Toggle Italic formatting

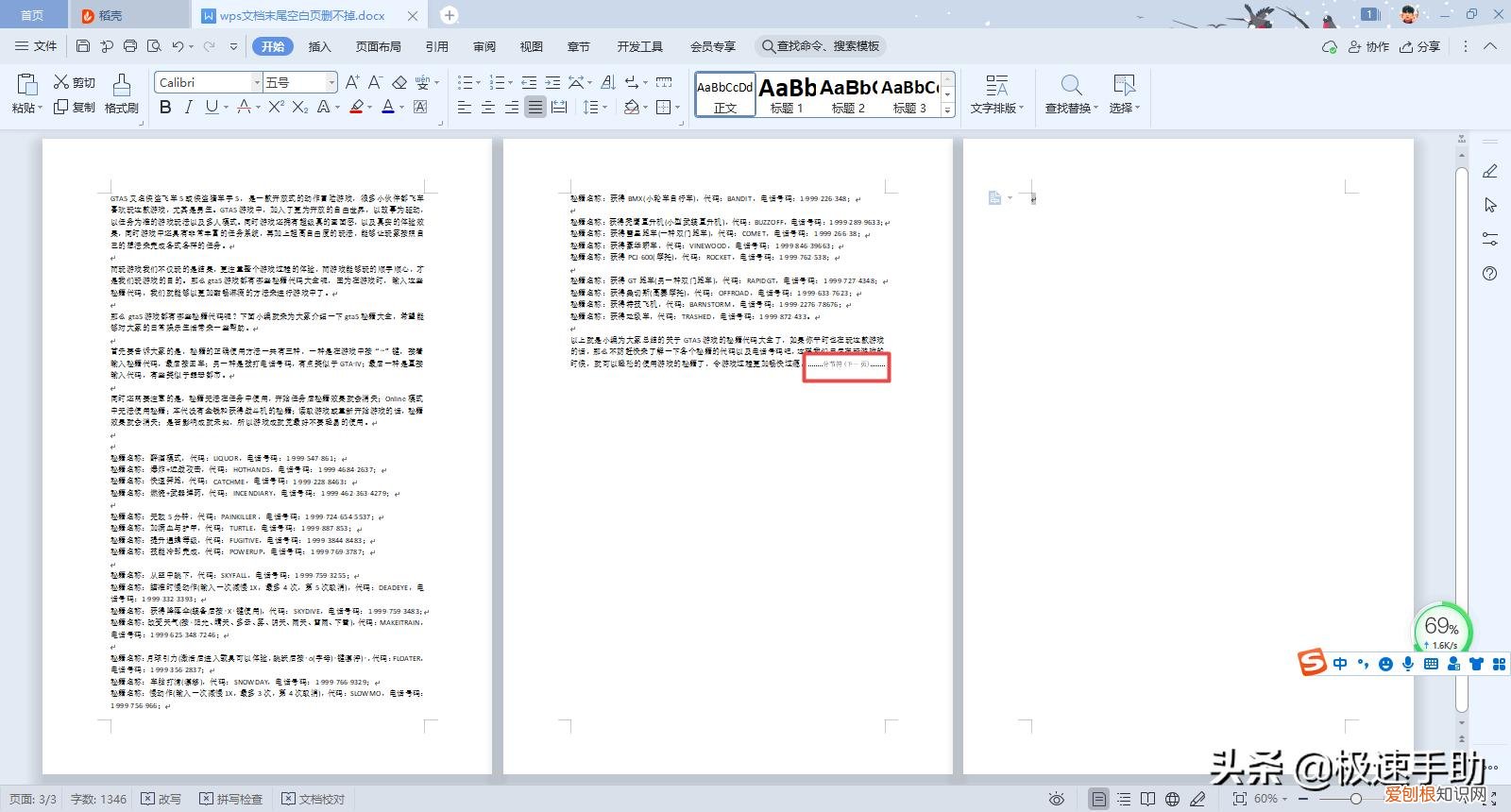pyautogui.click(x=188, y=107)
